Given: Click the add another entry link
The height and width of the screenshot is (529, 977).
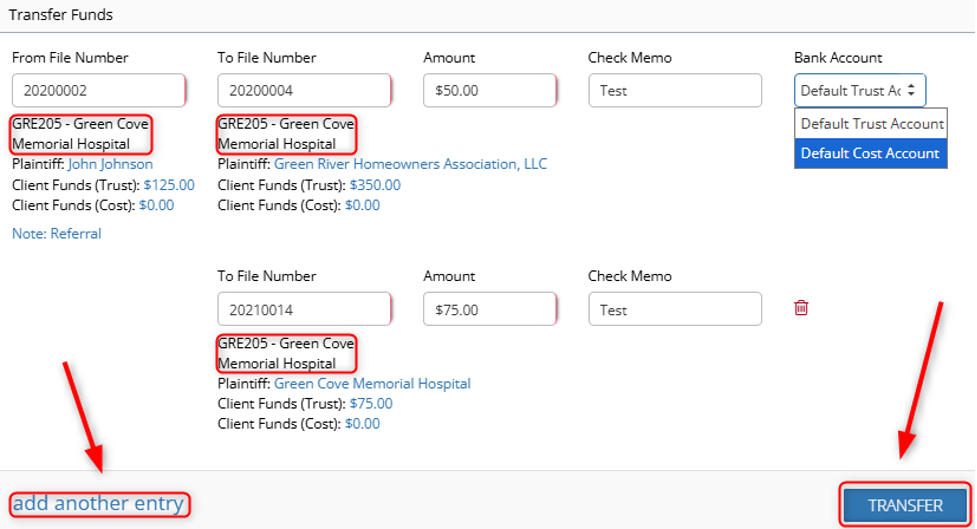Looking at the screenshot, I should (98, 503).
